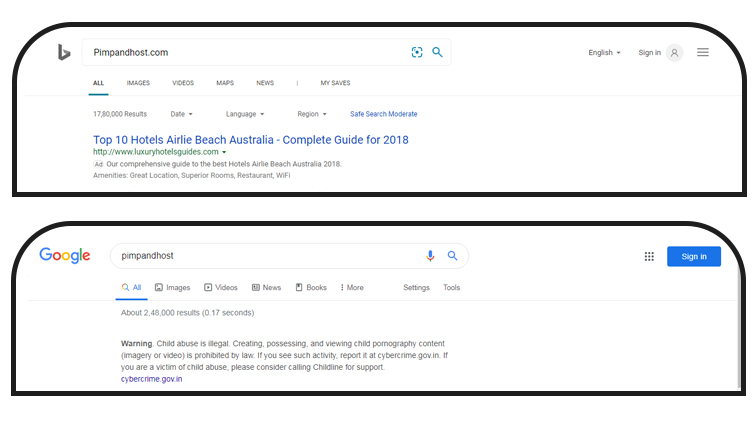Switch to Bing IMAGES tab
The height and width of the screenshot is (425, 756).
[x=138, y=83]
